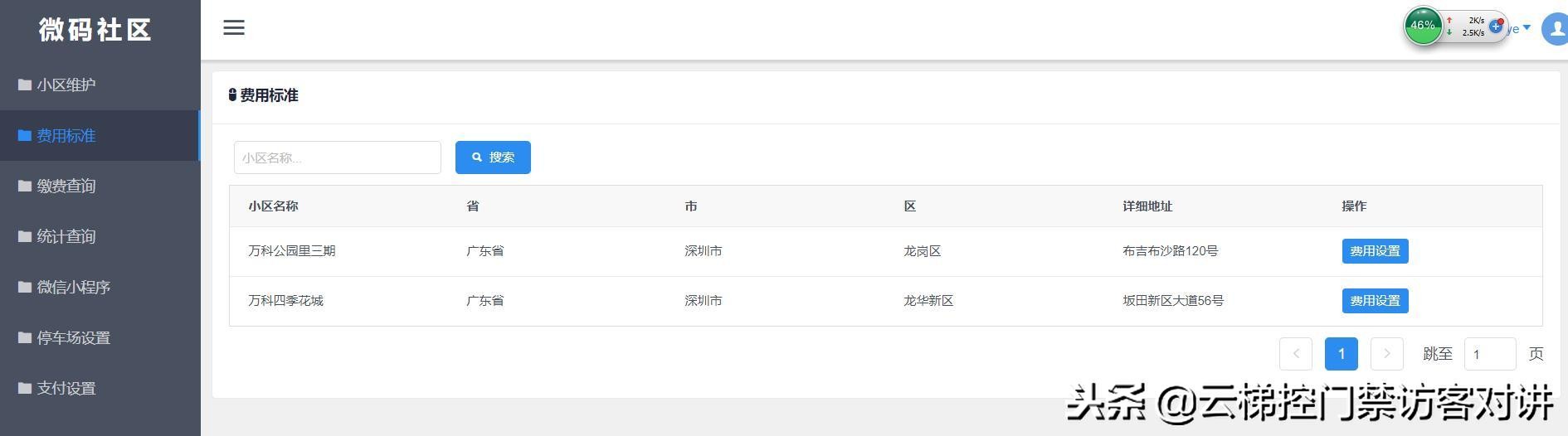Viewport: 1568px width, 436px height.
Task: Click the 搜索 search button
Action: coord(493,157)
